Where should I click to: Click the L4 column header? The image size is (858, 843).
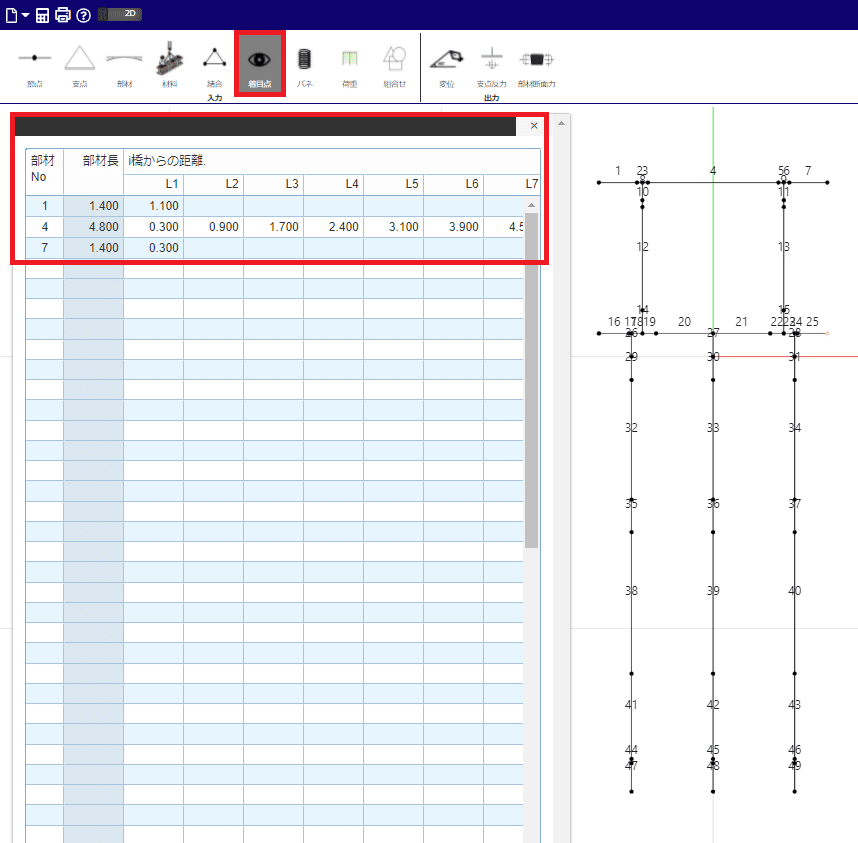334,184
